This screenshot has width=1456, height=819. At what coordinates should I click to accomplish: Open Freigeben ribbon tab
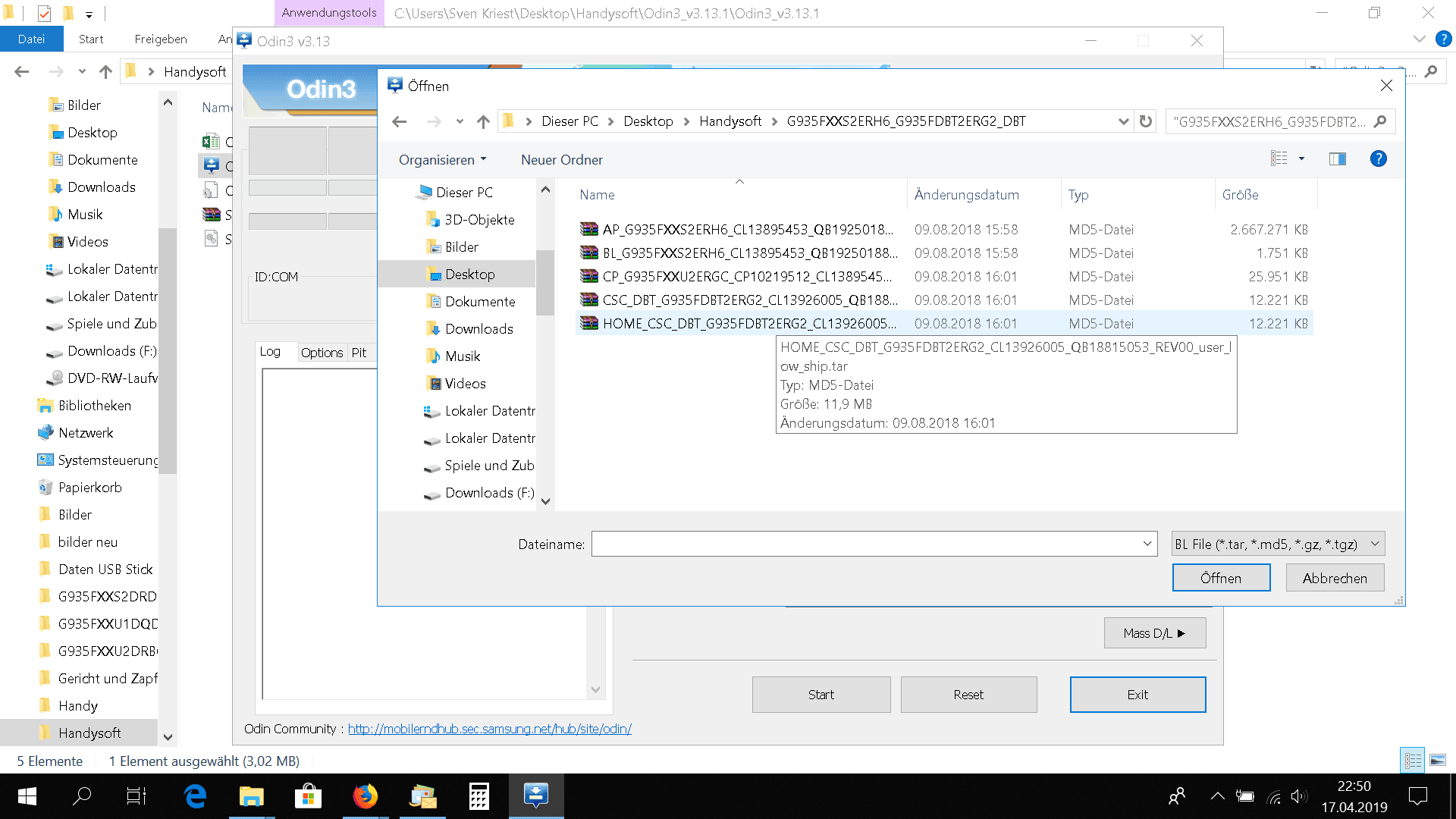(161, 39)
